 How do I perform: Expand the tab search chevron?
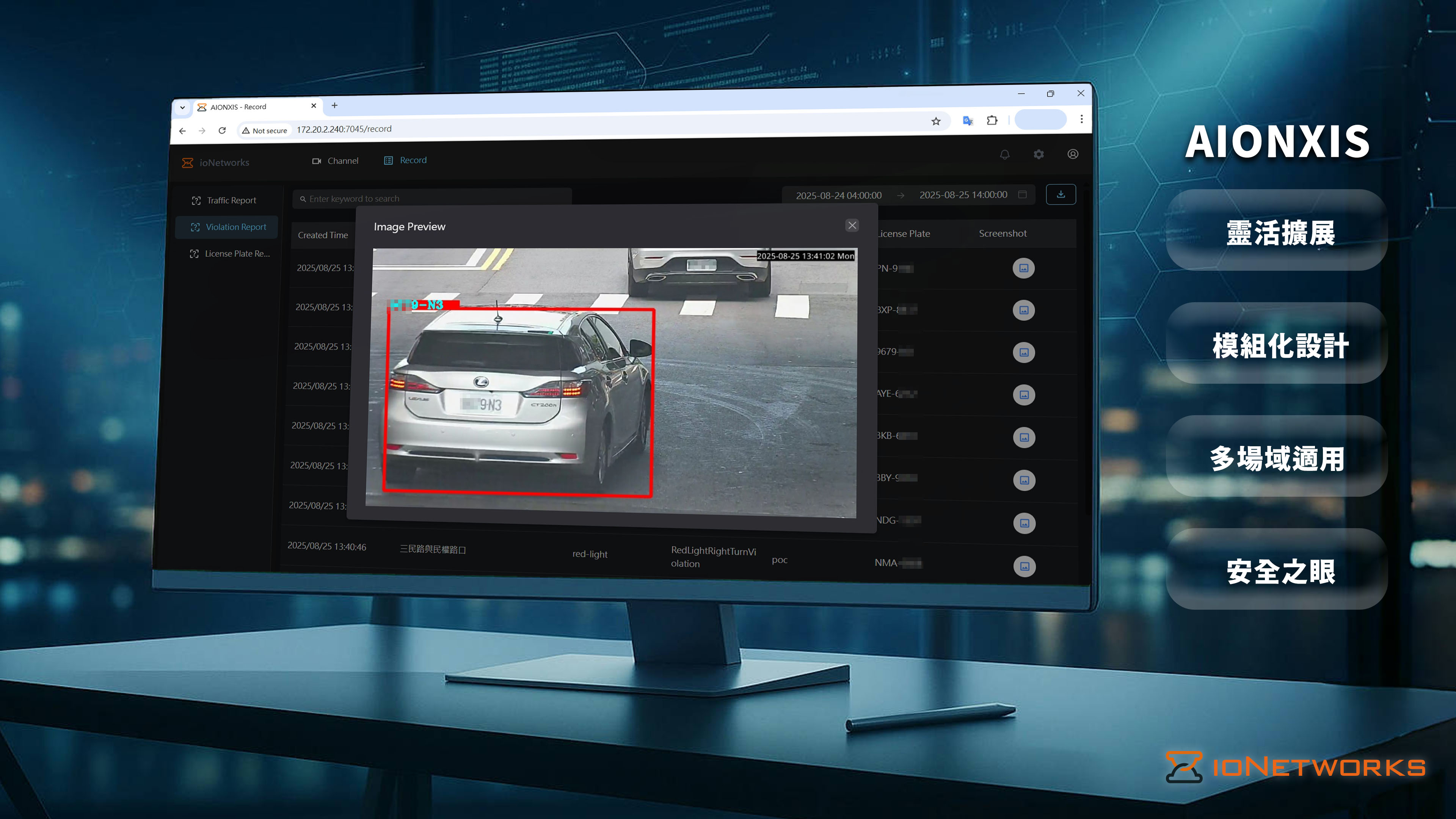click(182, 107)
